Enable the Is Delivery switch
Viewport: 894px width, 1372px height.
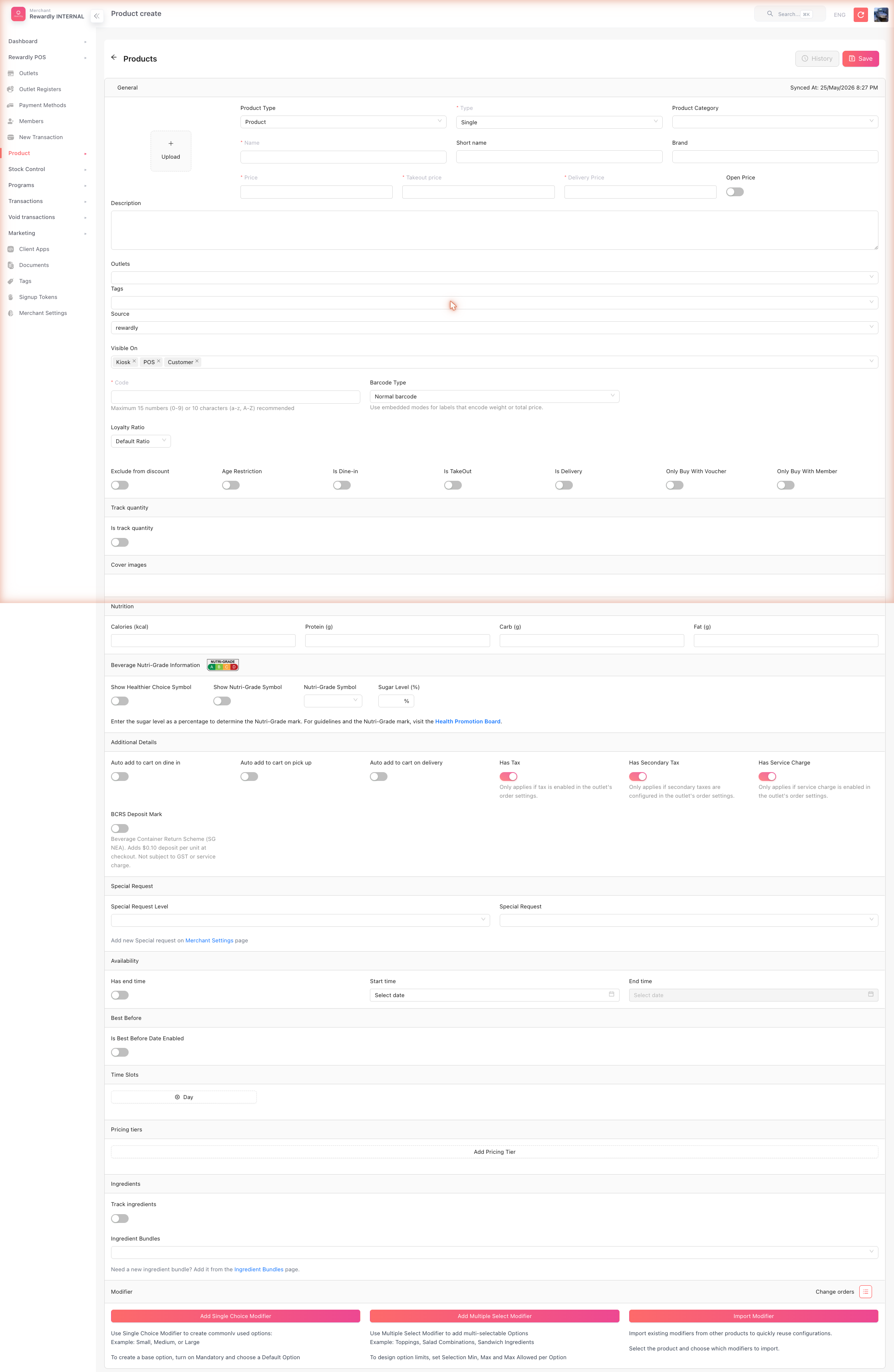click(564, 486)
